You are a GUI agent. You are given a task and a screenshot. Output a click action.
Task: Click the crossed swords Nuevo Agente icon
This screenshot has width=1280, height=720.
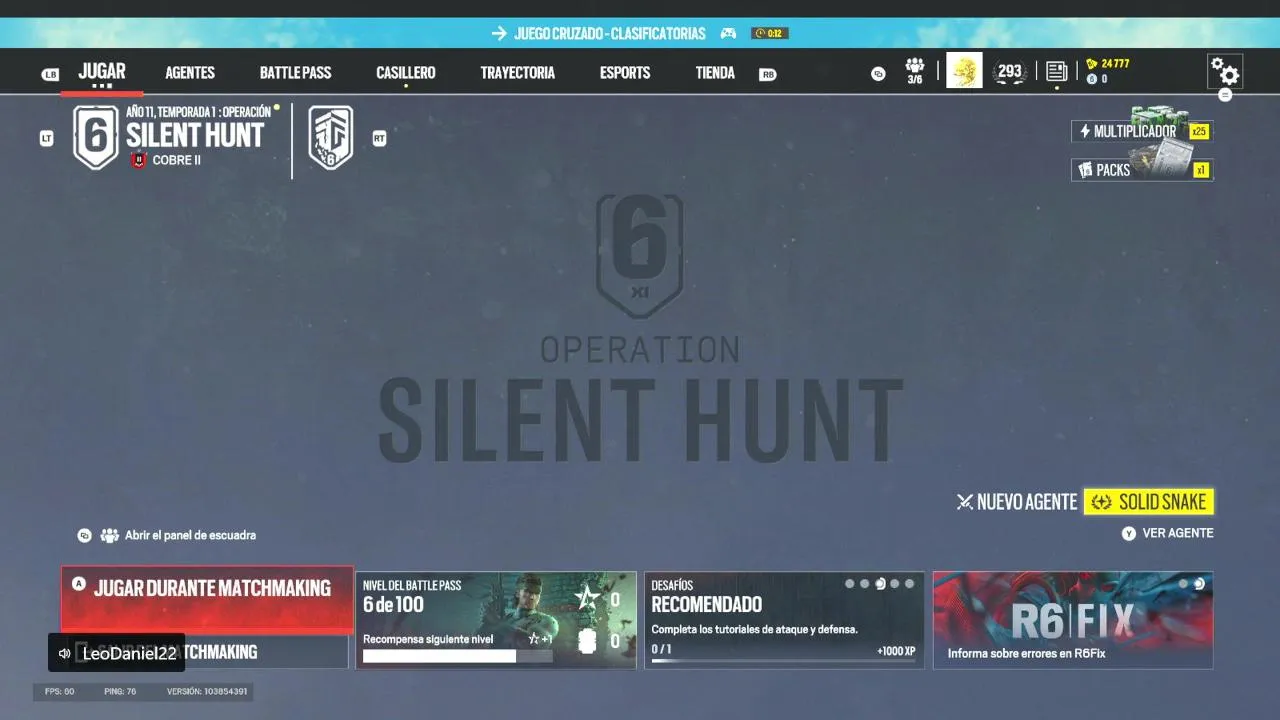965,502
